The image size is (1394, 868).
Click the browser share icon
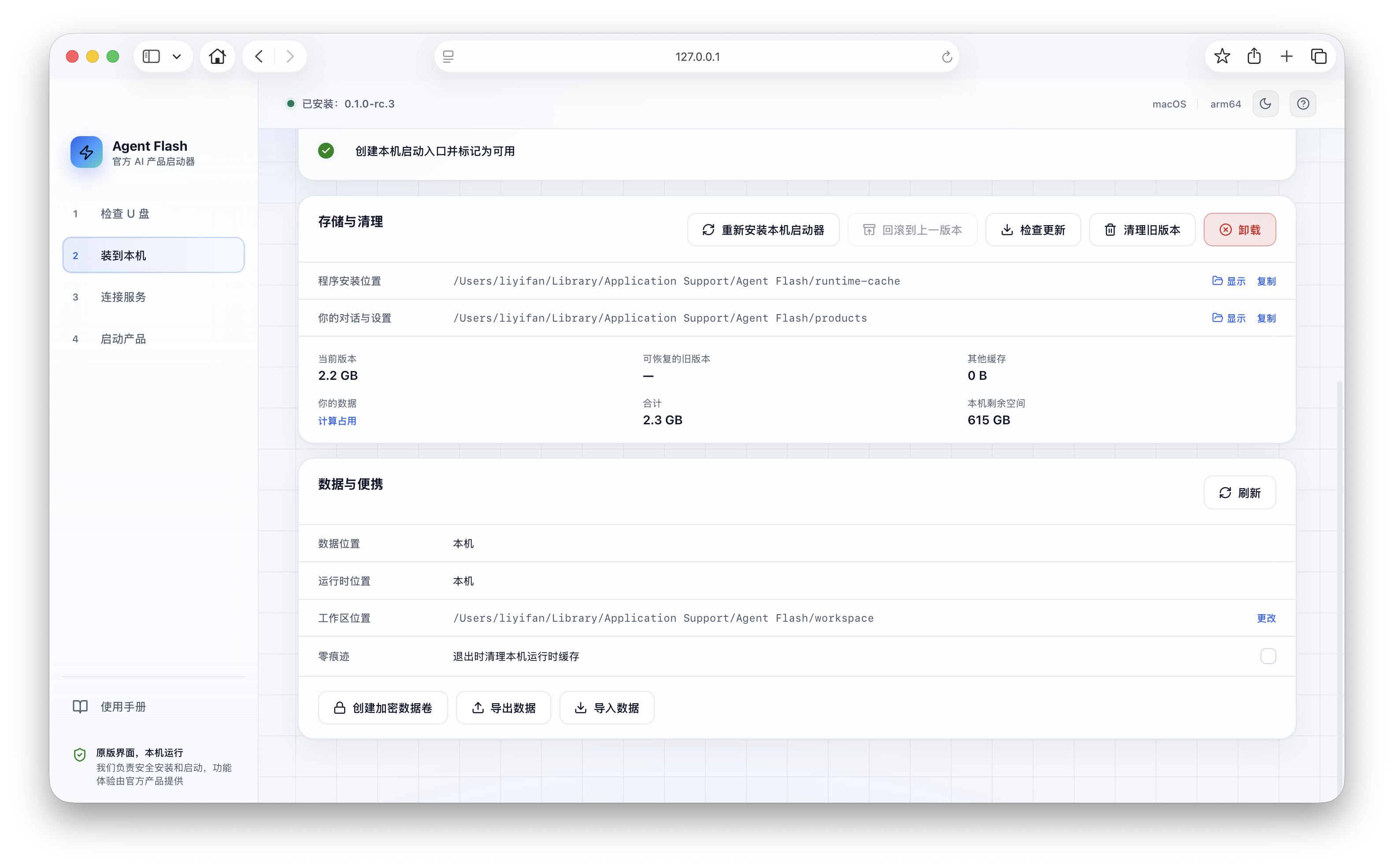[1254, 56]
